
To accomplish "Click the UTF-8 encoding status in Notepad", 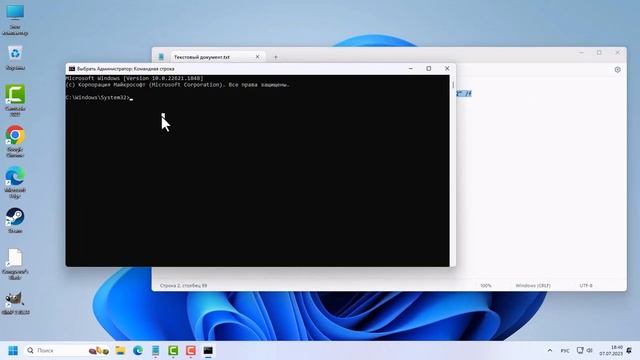I will (586, 286).
